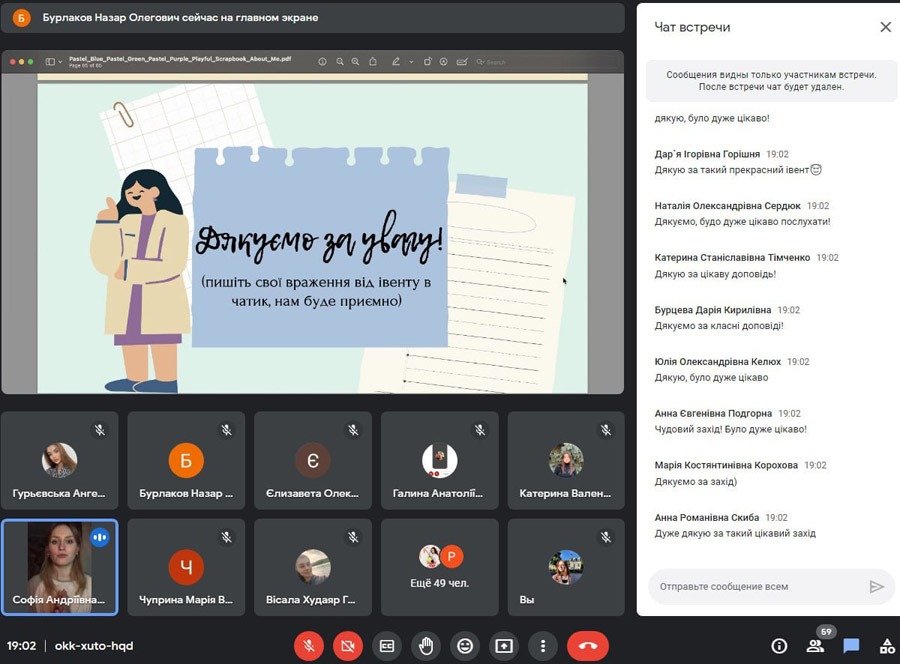Viewport: 900px width, 664px height.
Task: Open the activities icon in bottom right
Action: [x=886, y=646]
